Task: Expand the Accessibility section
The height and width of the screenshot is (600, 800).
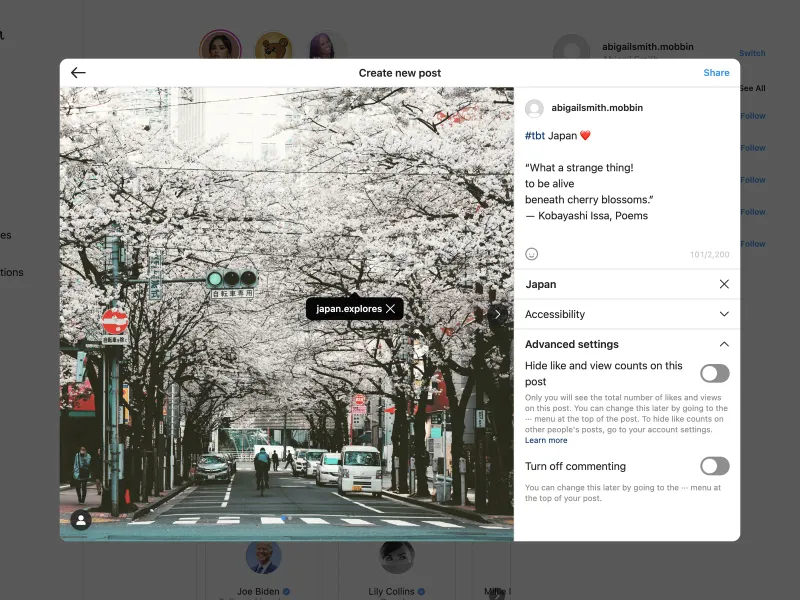Action: click(627, 314)
